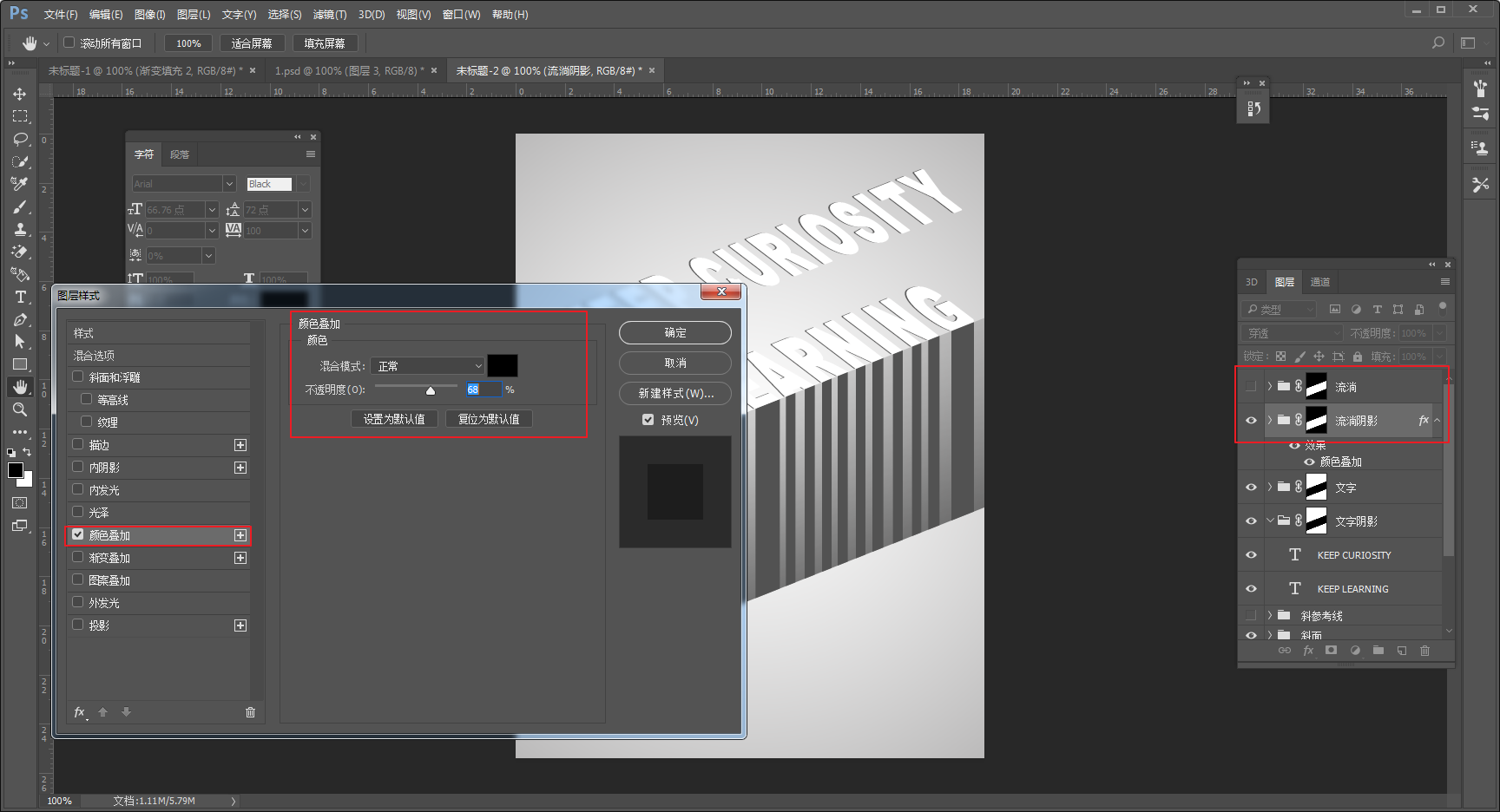Enable the 渐变叠加 style checkbox
The image size is (1500, 812).
click(78, 557)
